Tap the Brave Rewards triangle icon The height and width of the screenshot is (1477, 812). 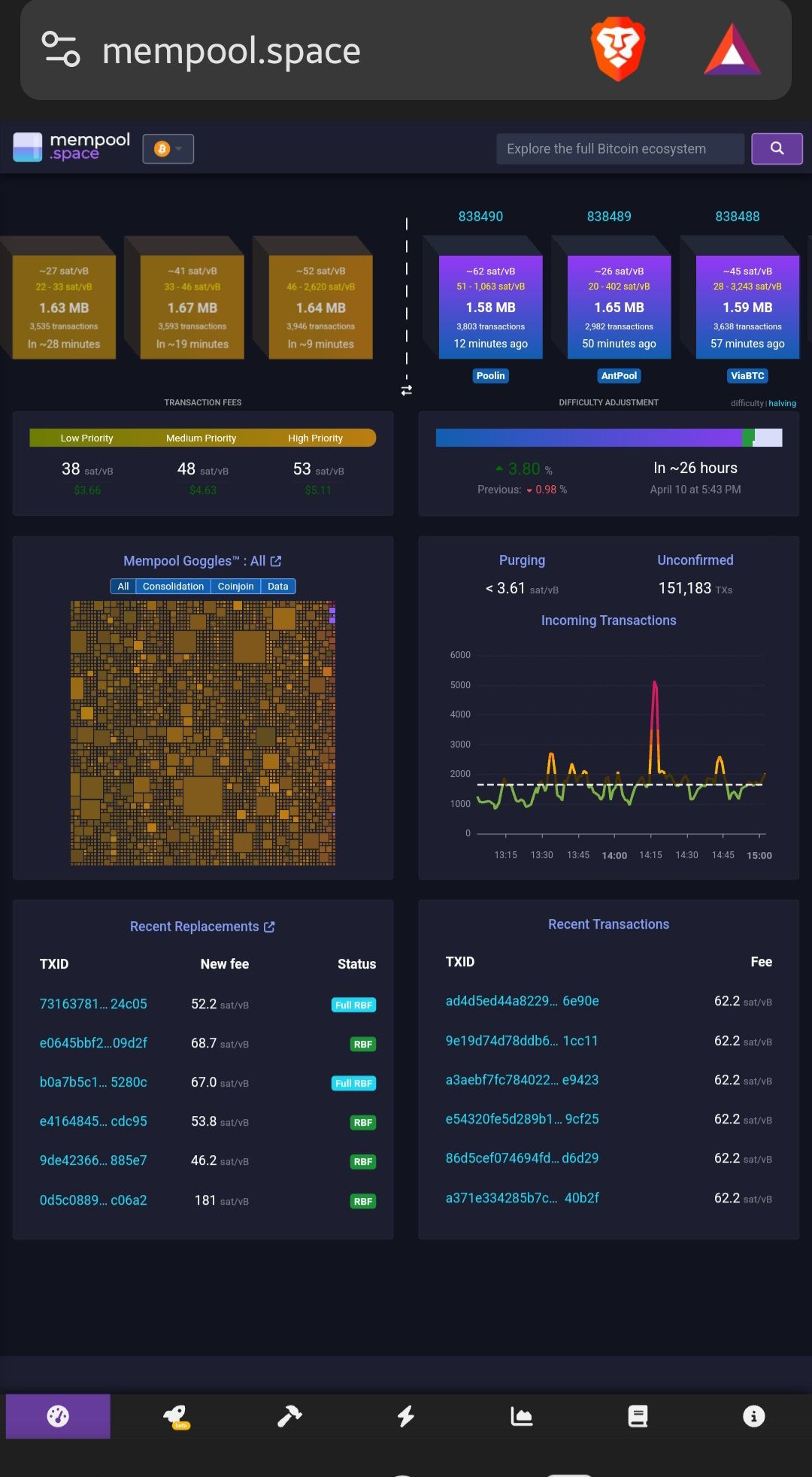732,50
